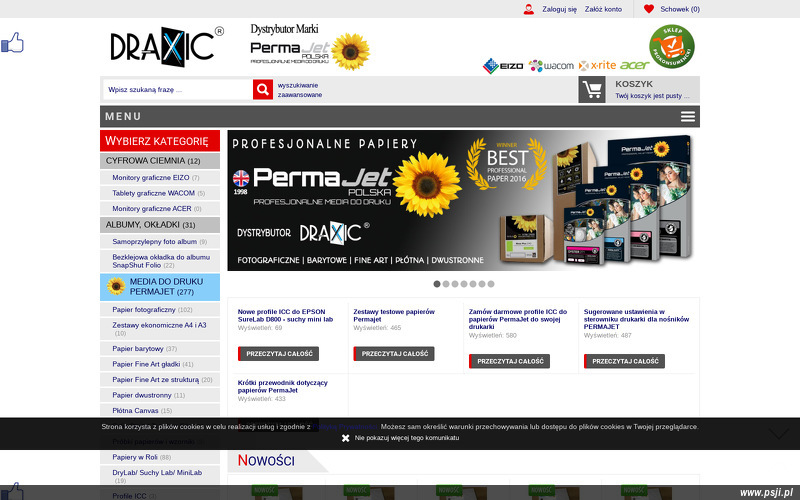
Task: Select the fourth banner slide dot
Action: point(464,284)
